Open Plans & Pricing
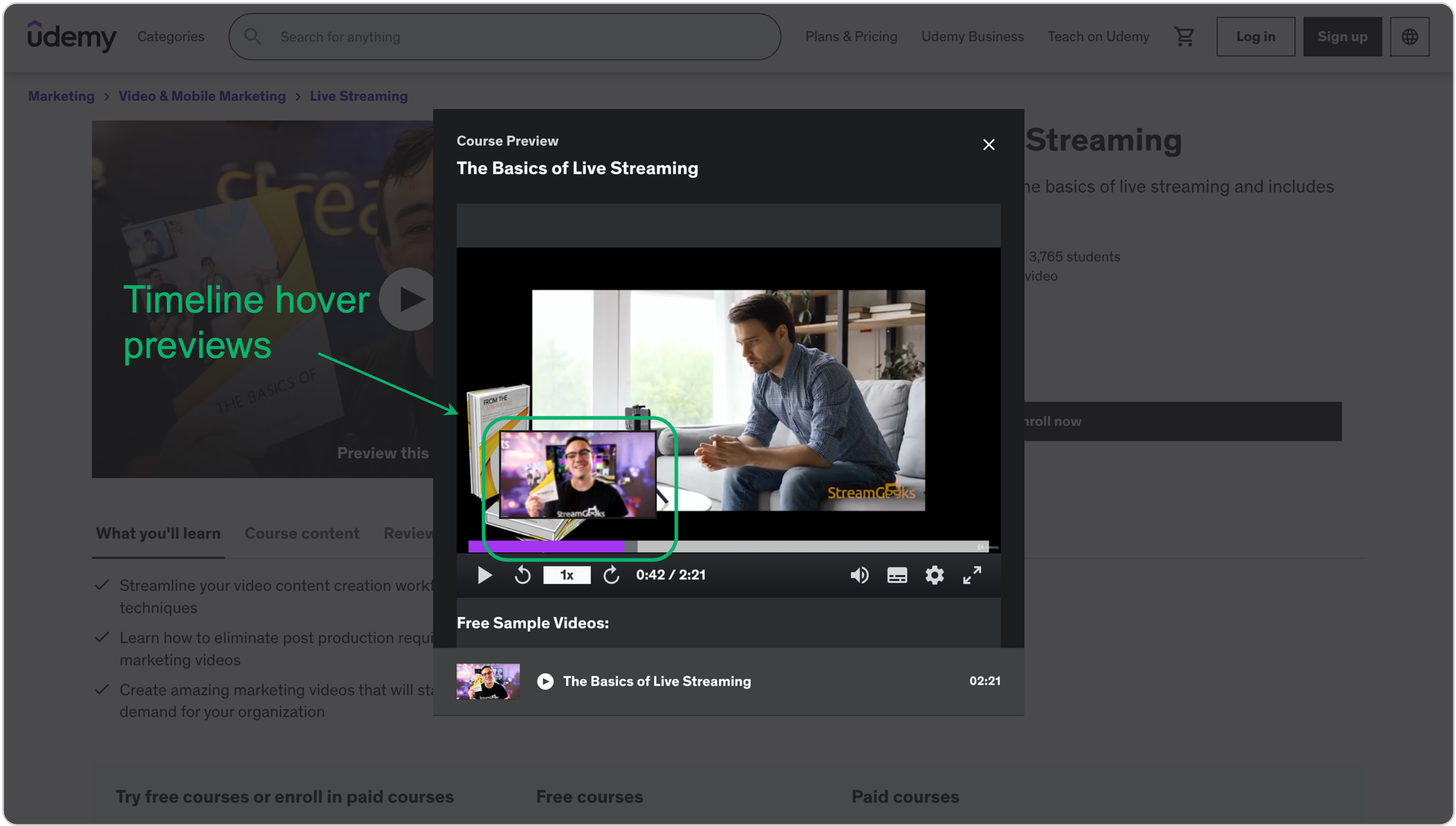The width and height of the screenshot is (1456, 826). [x=851, y=37]
